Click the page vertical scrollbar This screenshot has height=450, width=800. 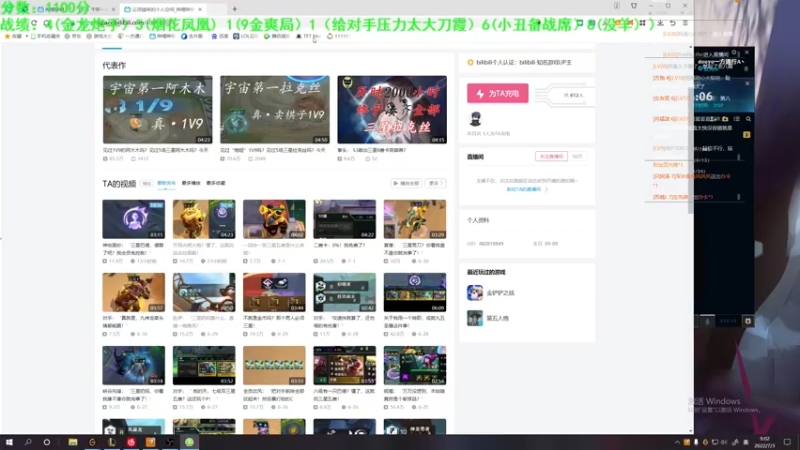(x=691, y=153)
